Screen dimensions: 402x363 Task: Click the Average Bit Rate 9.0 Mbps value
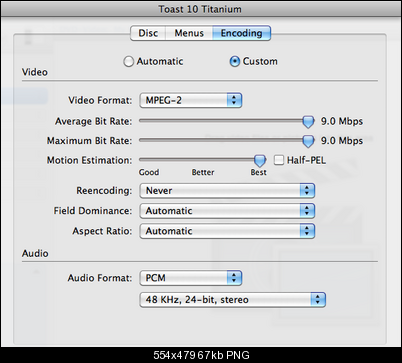coord(342,121)
